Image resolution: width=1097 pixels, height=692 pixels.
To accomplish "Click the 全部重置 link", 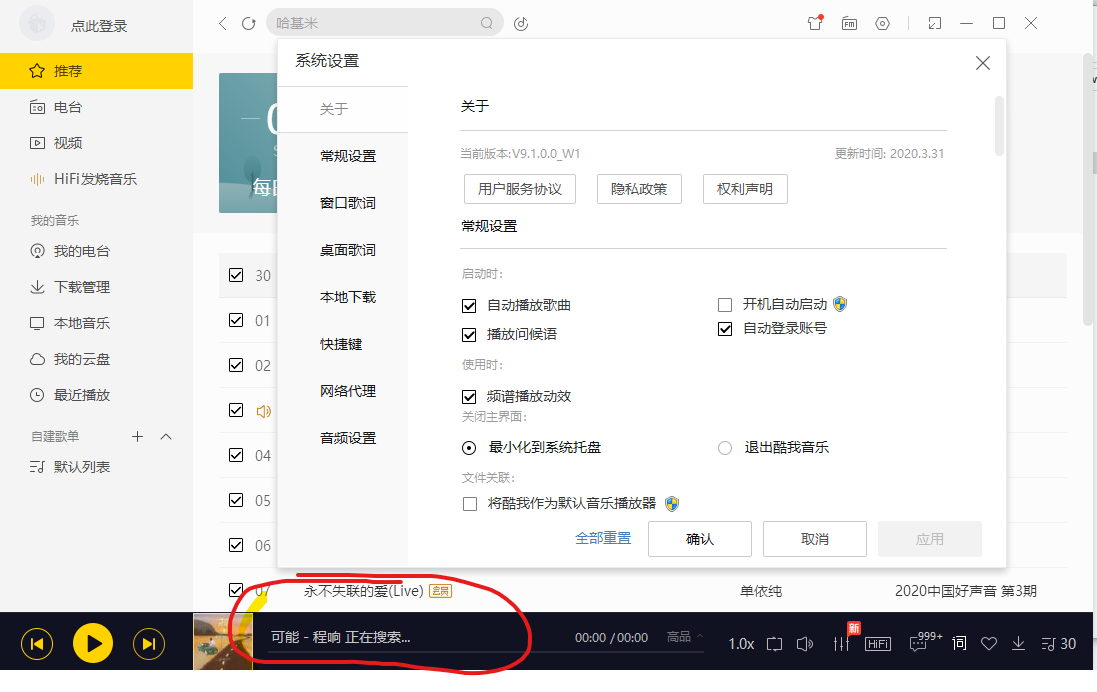I will pos(603,538).
